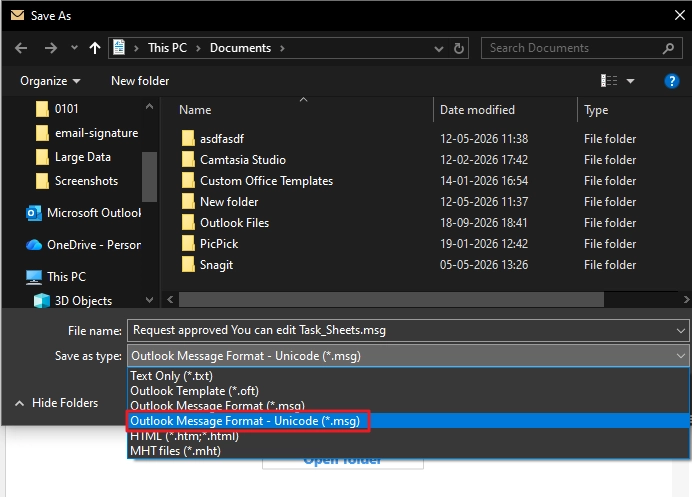
Task: Sort files by Name column
Action: tap(195, 109)
